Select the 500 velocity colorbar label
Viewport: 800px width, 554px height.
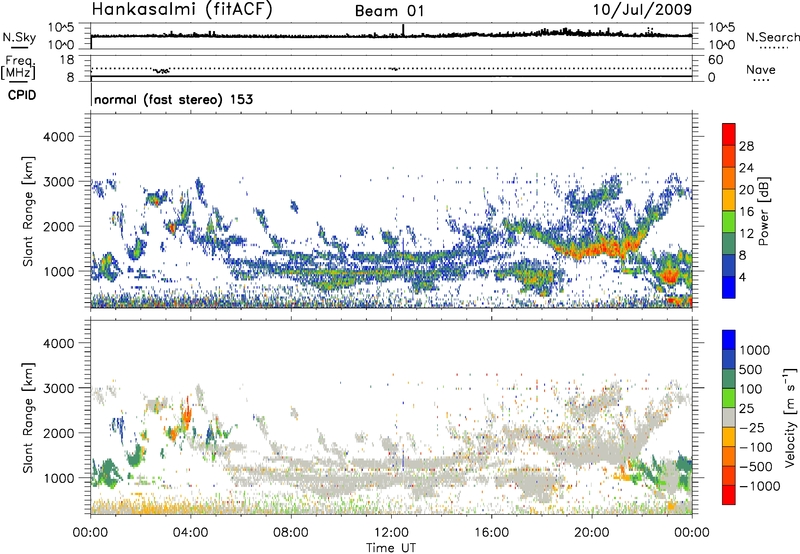pos(751,370)
